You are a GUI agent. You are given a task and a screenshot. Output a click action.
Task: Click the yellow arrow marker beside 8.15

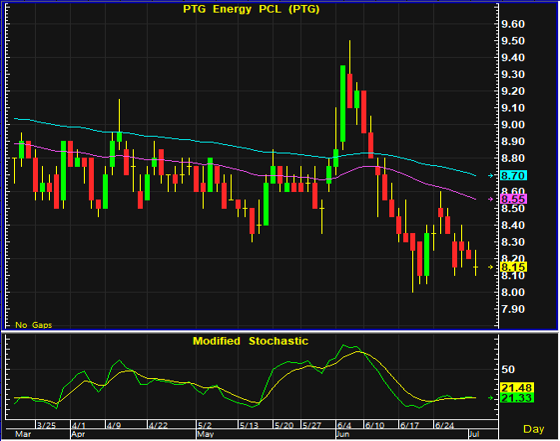(x=491, y=267)
